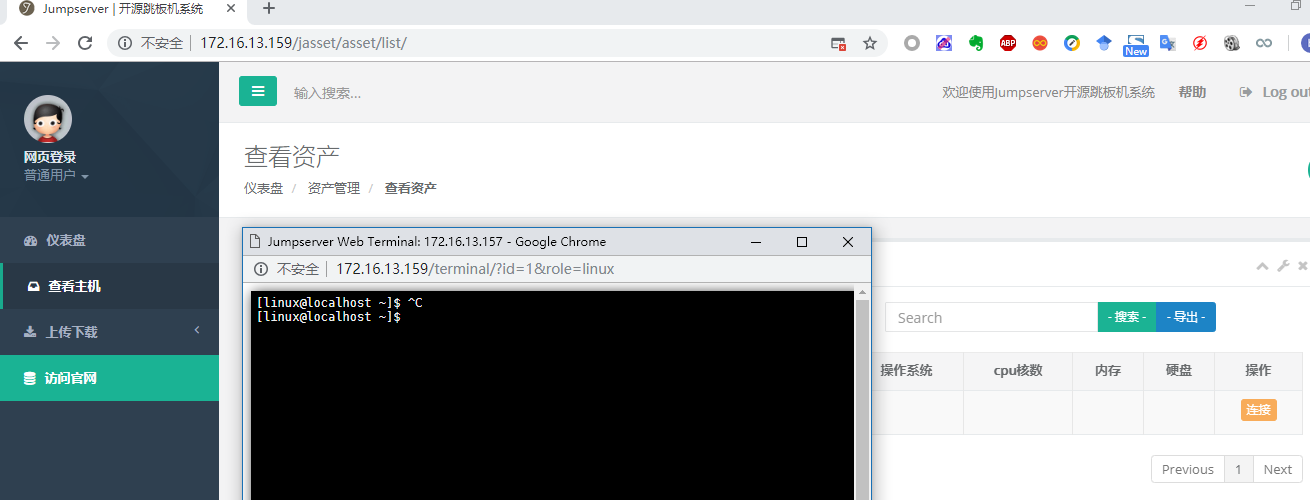Click 资产管理 in the breadcrumb
The height and width of the screenshot is (500, 1310).
click(334, 188)
